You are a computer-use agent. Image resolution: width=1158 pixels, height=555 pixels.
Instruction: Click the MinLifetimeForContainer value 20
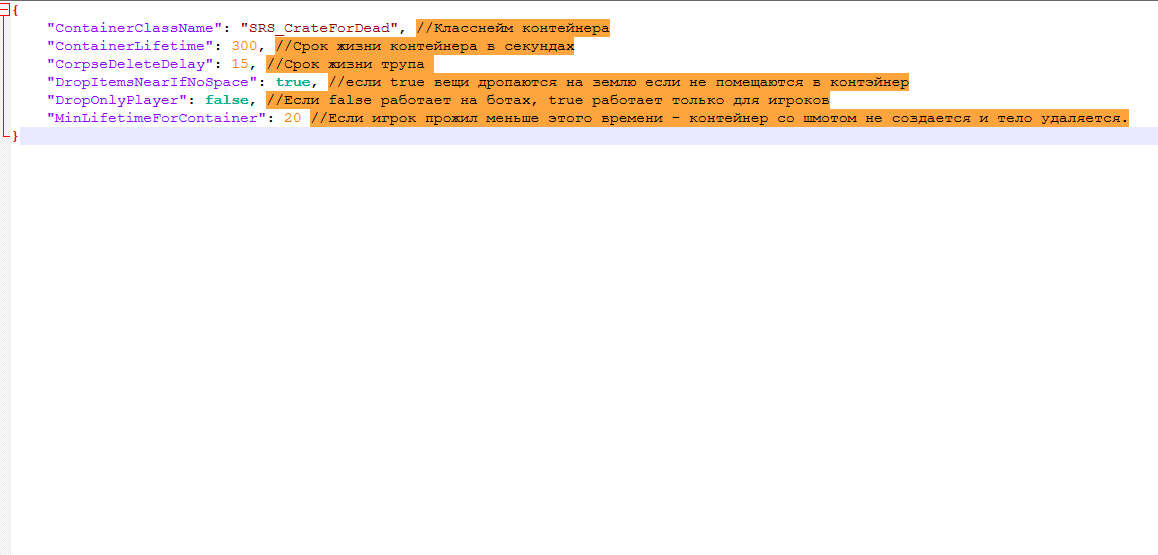pos(292,118)
